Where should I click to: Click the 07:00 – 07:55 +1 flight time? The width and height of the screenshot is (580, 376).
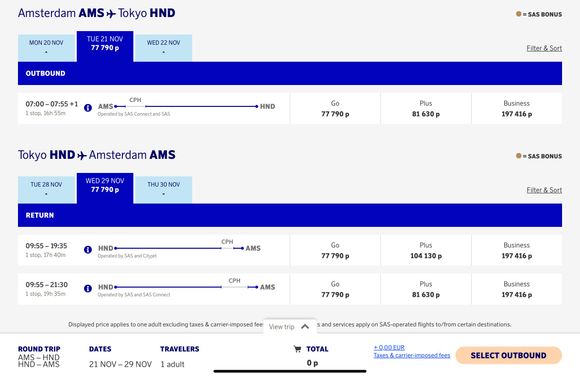(52, 104)
